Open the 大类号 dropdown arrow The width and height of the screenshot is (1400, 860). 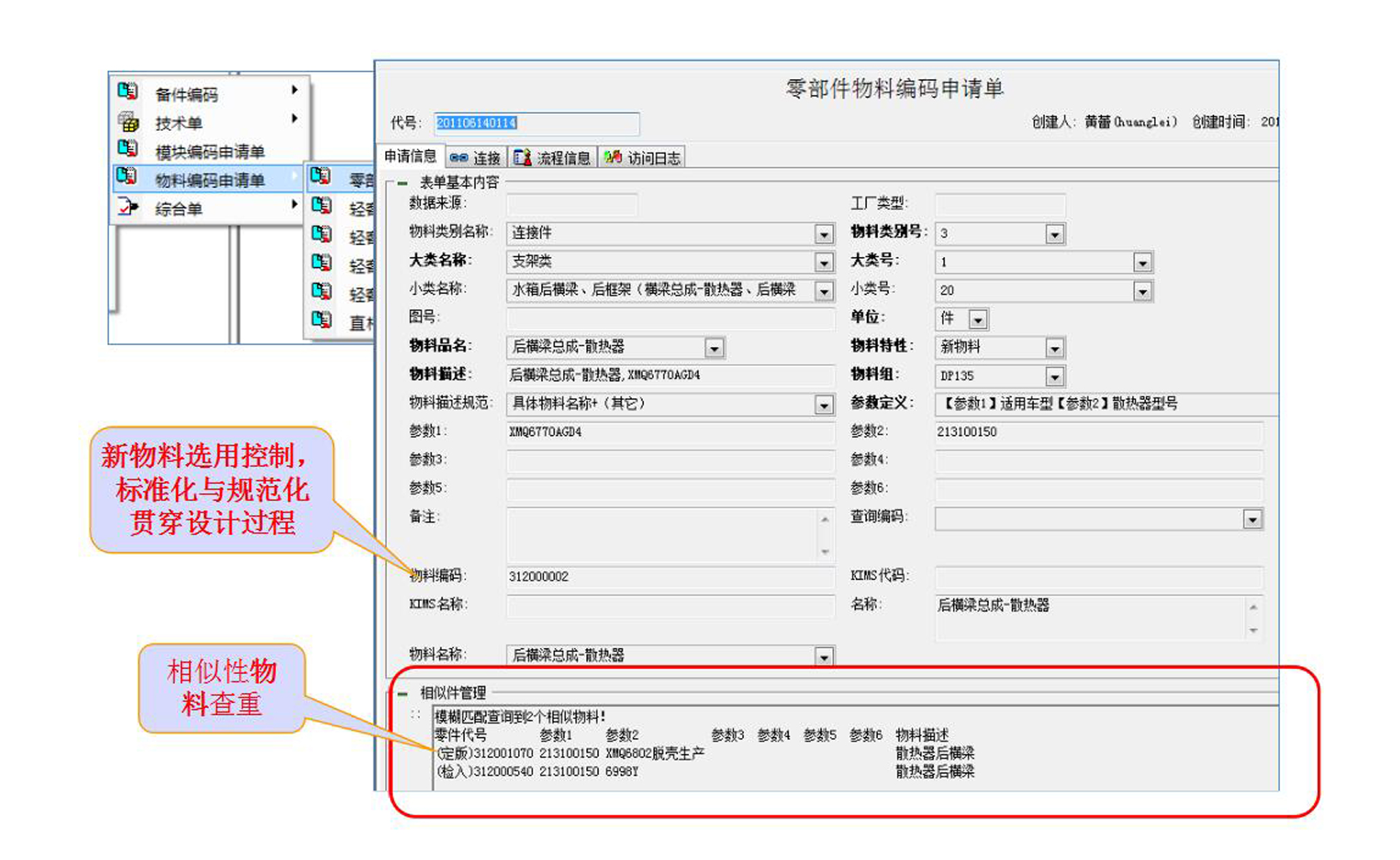pyautogui.click(x=1142, y=263)
